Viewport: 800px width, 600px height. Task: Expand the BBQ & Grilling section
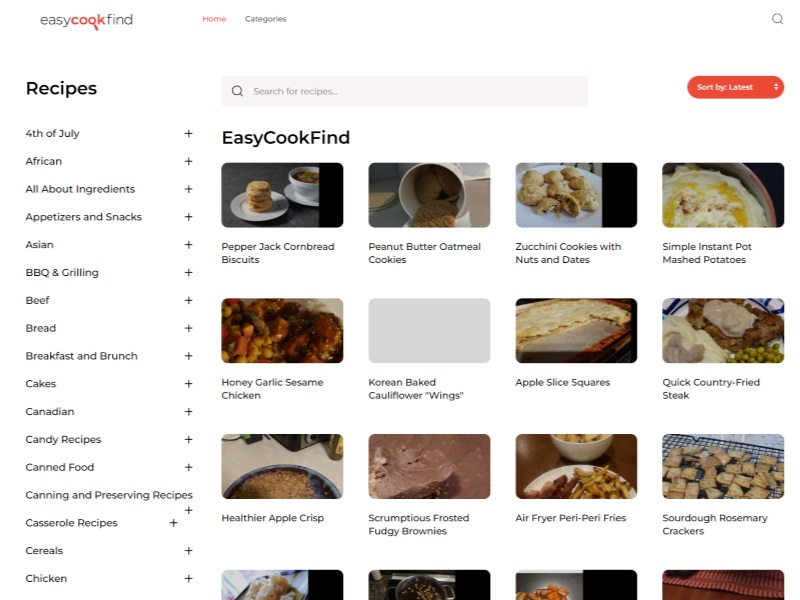pyautogui.click(x=188, y=272)
